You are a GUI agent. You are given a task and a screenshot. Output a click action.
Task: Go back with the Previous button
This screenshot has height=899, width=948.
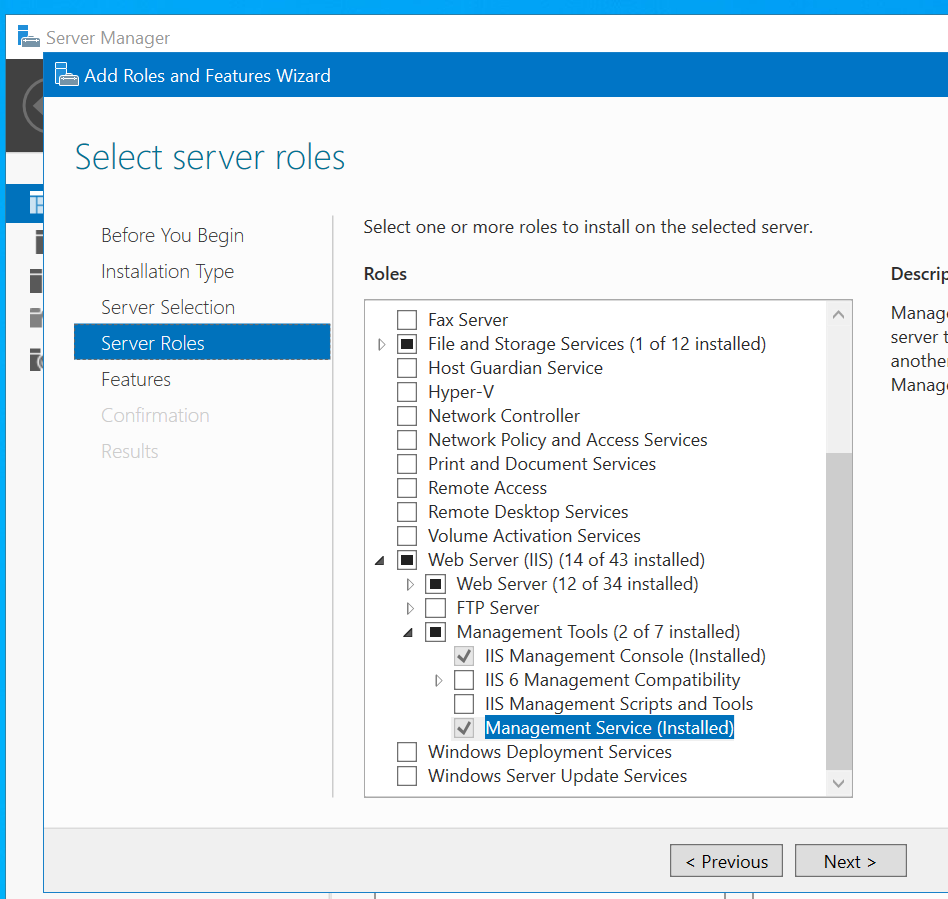point(726,861)
